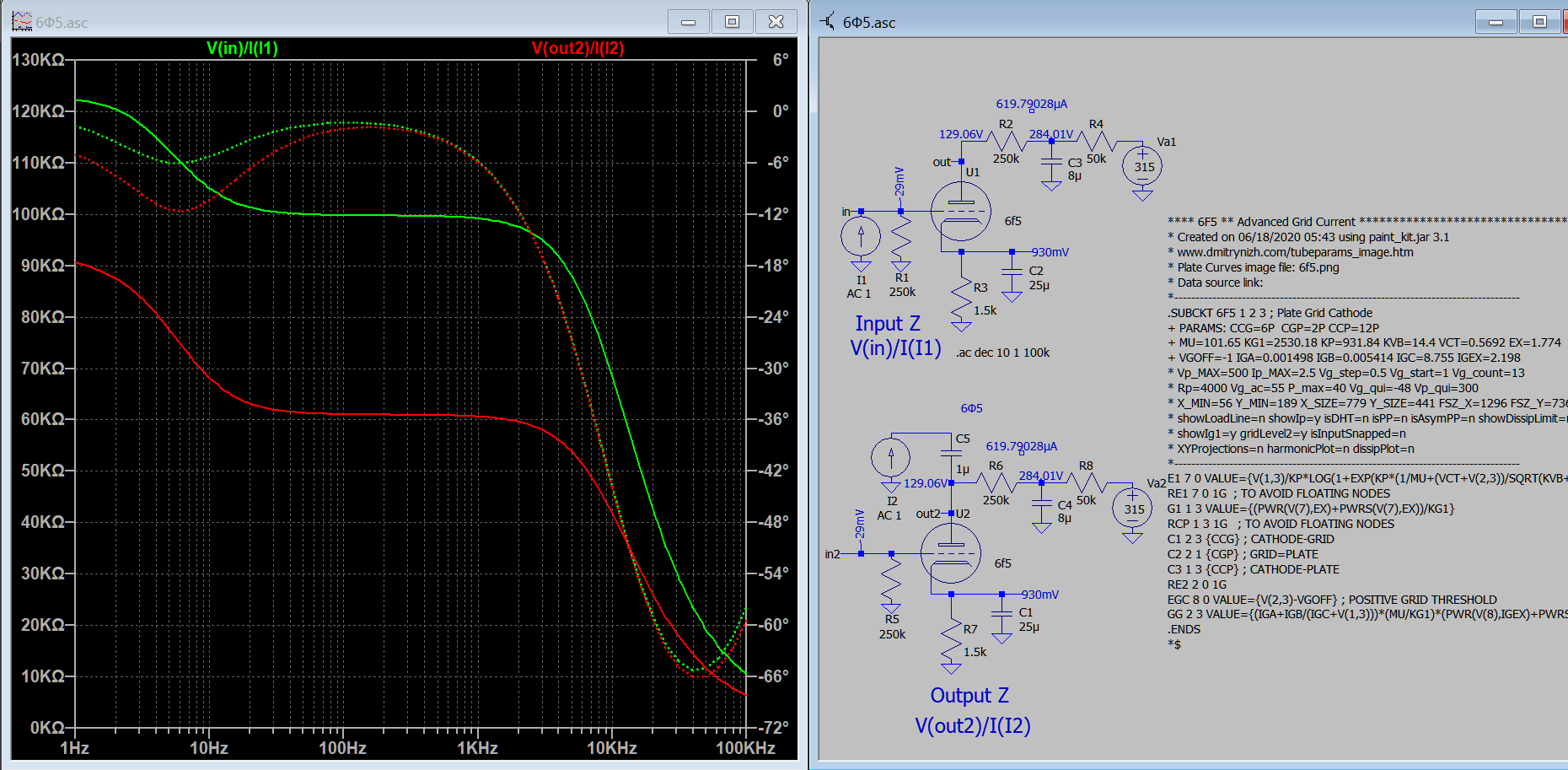Minimize the schematic 6Ф5.asc window
1568x770 pixels.
(x=1496, y=22)
